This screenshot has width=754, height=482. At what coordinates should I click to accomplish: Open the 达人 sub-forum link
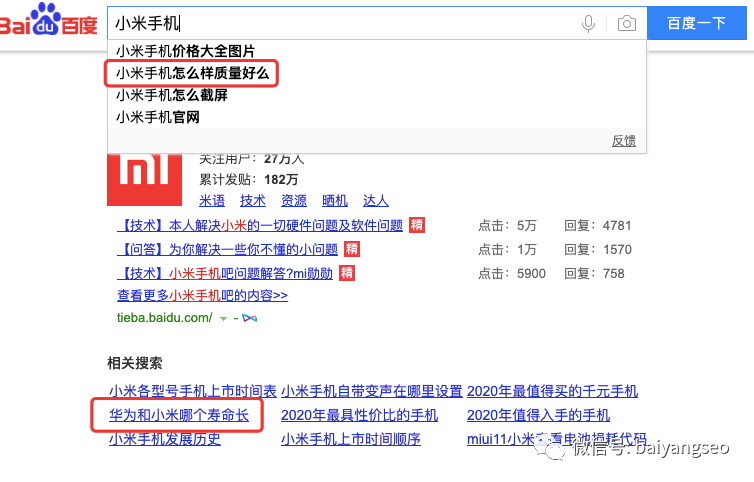(376, 201)
